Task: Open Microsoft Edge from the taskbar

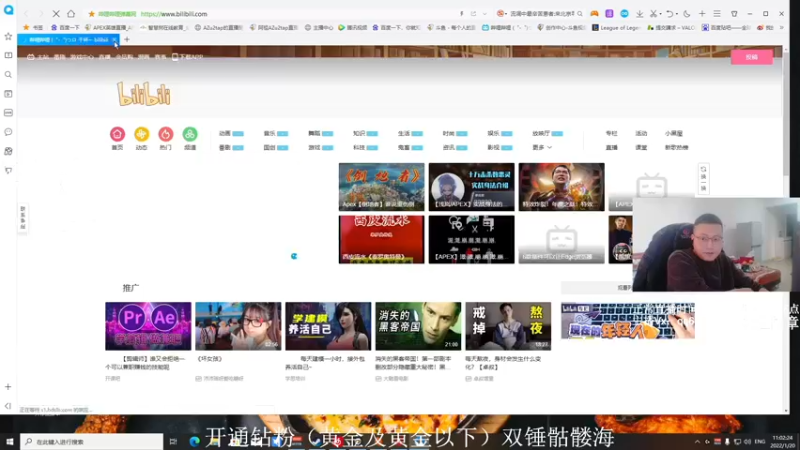Action: (194, 441)
